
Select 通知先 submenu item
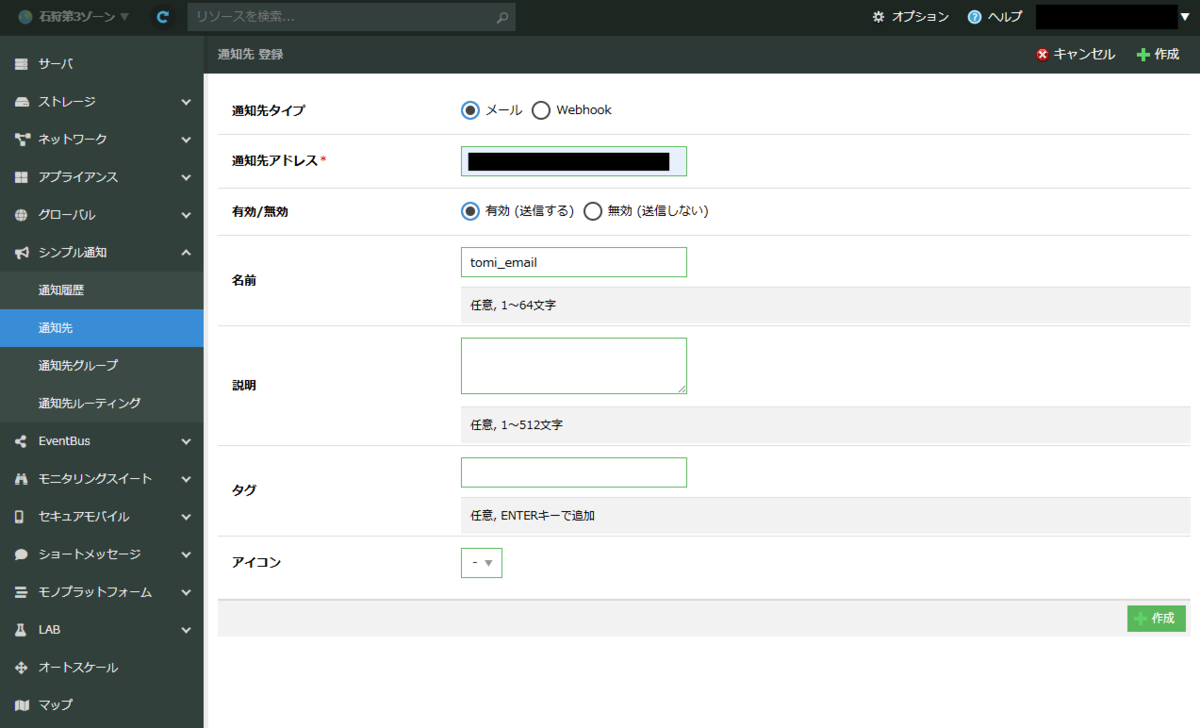[101, 328]
